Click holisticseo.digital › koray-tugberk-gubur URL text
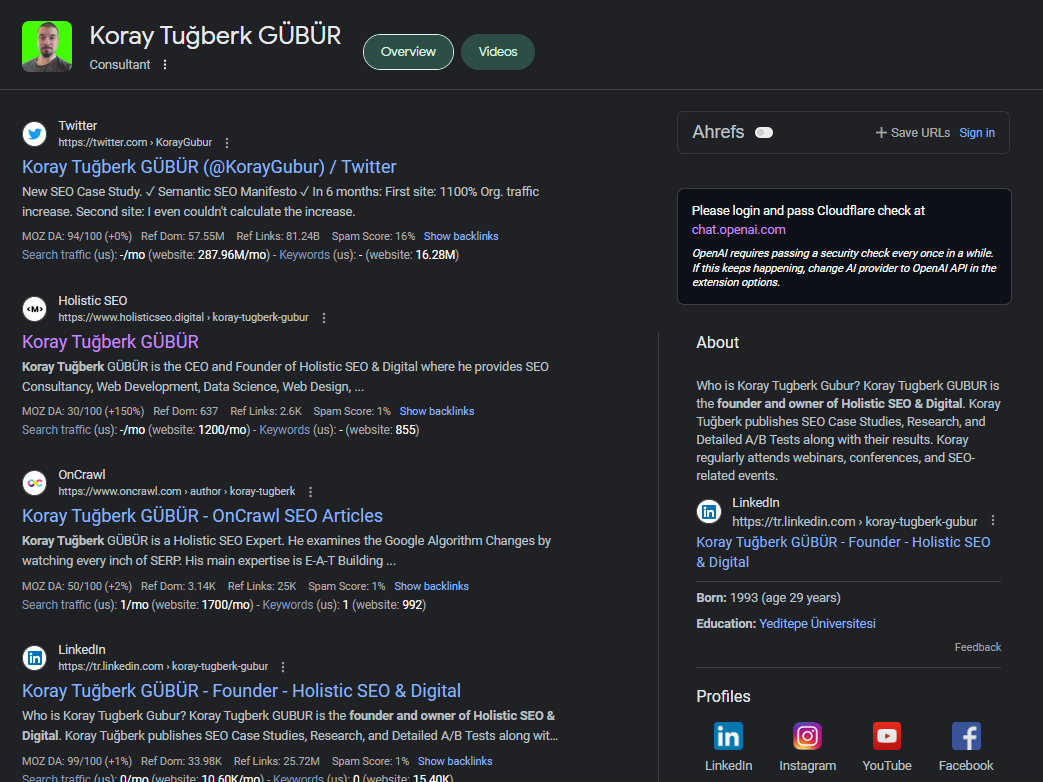 click(184, 317)
